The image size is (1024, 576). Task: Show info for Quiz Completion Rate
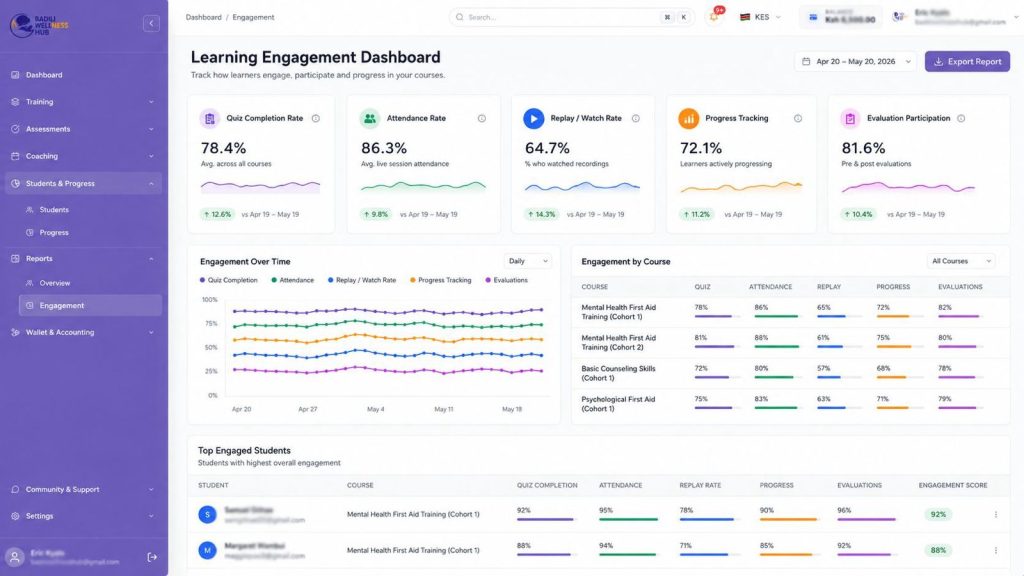[x=315, y=118]
